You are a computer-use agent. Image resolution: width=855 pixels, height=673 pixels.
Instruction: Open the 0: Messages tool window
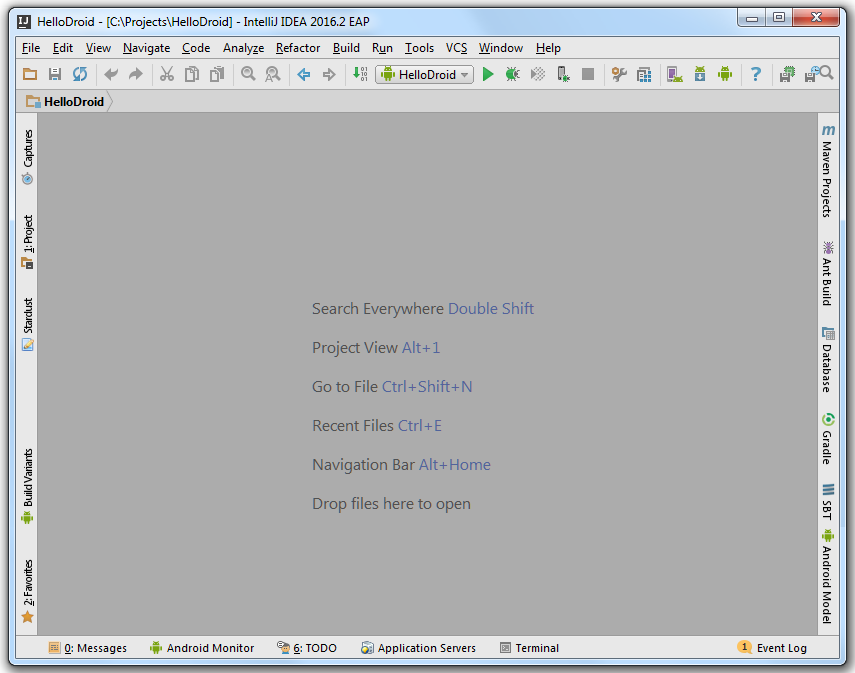click(x=87, y=648)
